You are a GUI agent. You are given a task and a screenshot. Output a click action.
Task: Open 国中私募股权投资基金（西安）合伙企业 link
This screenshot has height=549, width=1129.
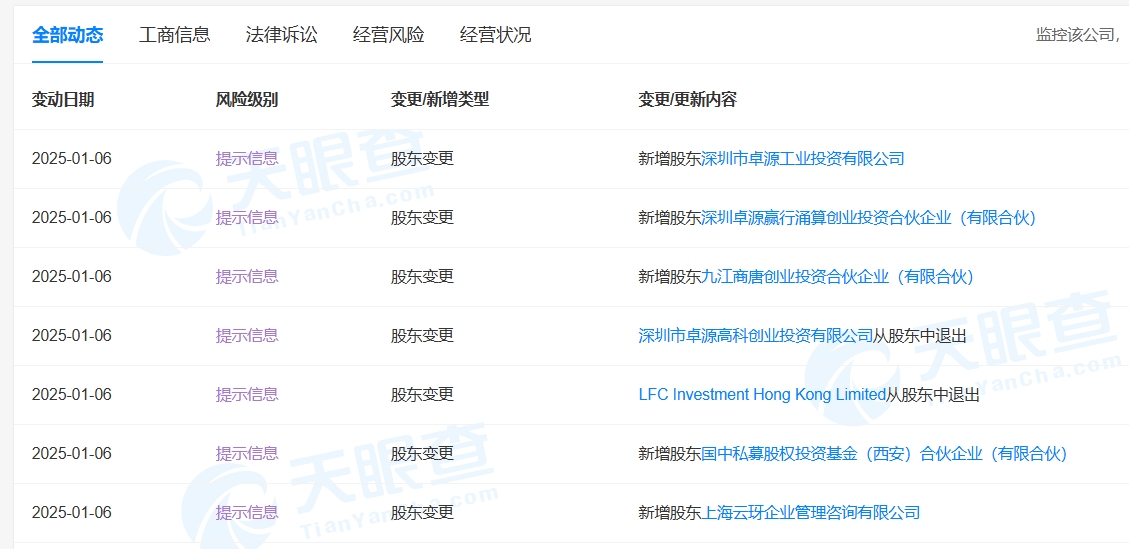coord(883,454)
